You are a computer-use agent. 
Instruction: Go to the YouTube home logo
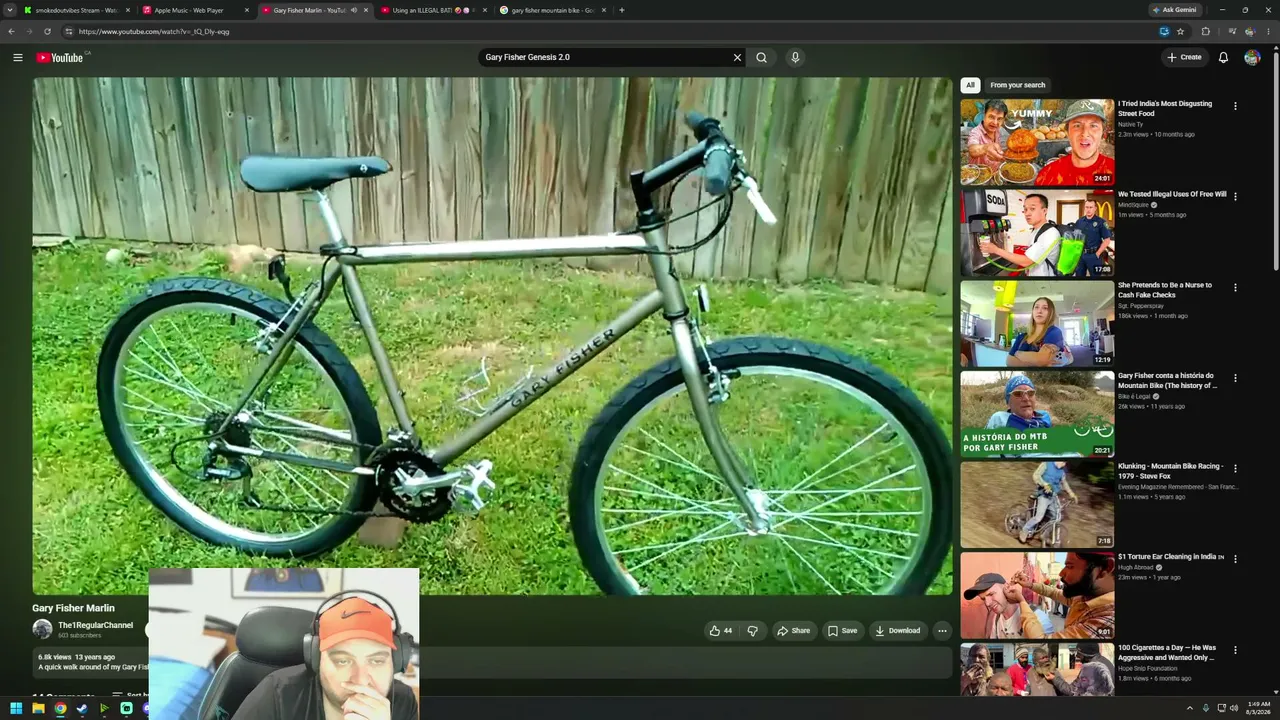click(60, 57)
